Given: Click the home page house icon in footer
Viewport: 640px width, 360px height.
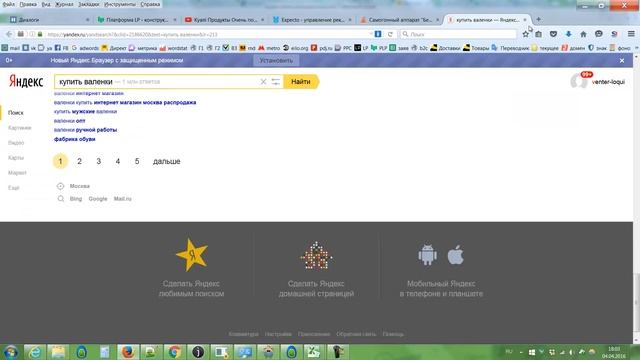Looking at the screenshot, I should tap(316, 256).
